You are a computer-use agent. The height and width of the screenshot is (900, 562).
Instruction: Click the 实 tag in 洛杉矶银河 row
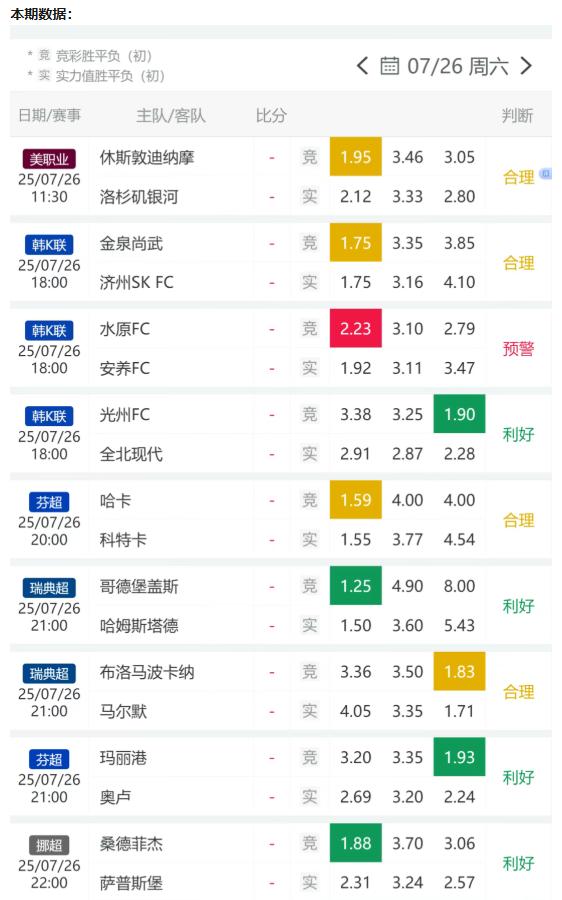point(310,196)
